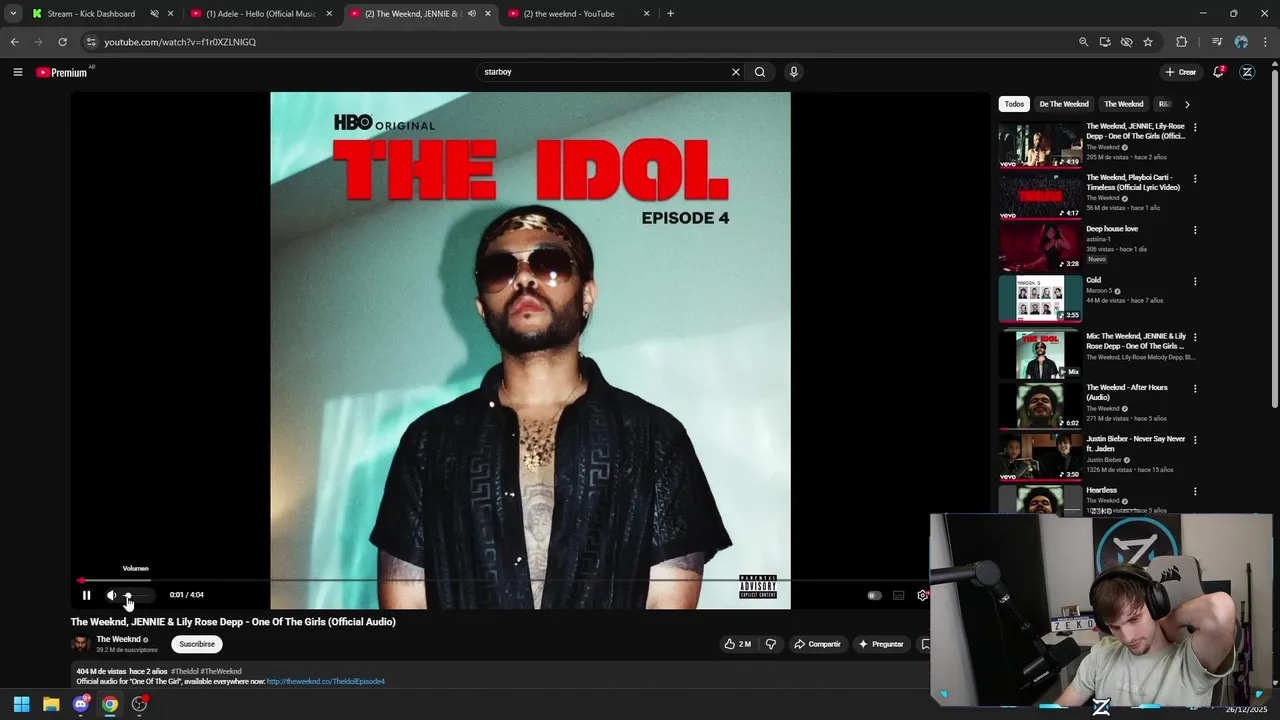Pause the video with the pause button
Image resolution: width=1280 pixels, height=720 pixels.
(86, 595)
